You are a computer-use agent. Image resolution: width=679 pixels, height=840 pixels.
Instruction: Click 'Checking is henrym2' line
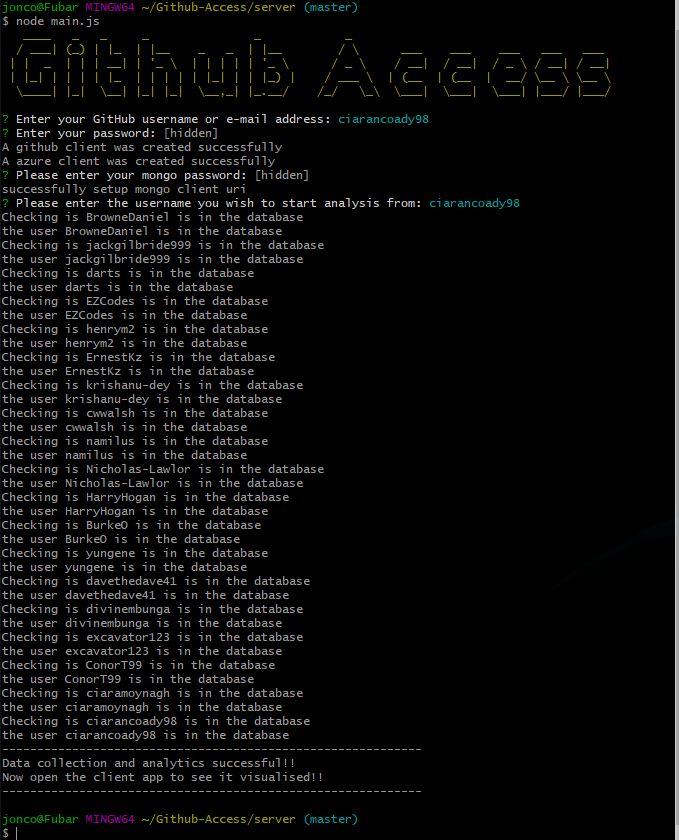click(x=135, y=329)
